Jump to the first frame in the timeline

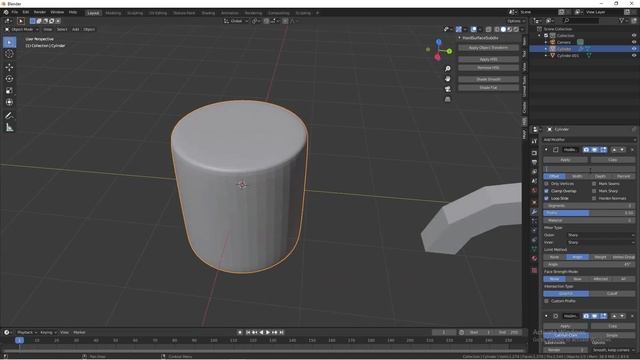[x=248, y=332]
